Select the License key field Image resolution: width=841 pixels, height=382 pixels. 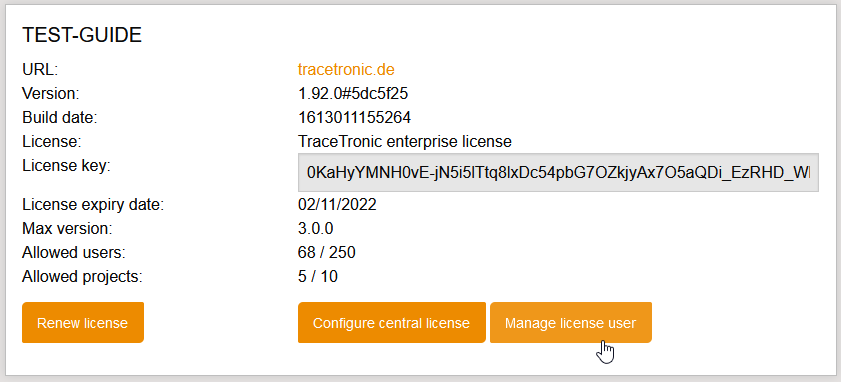[558, 172]
